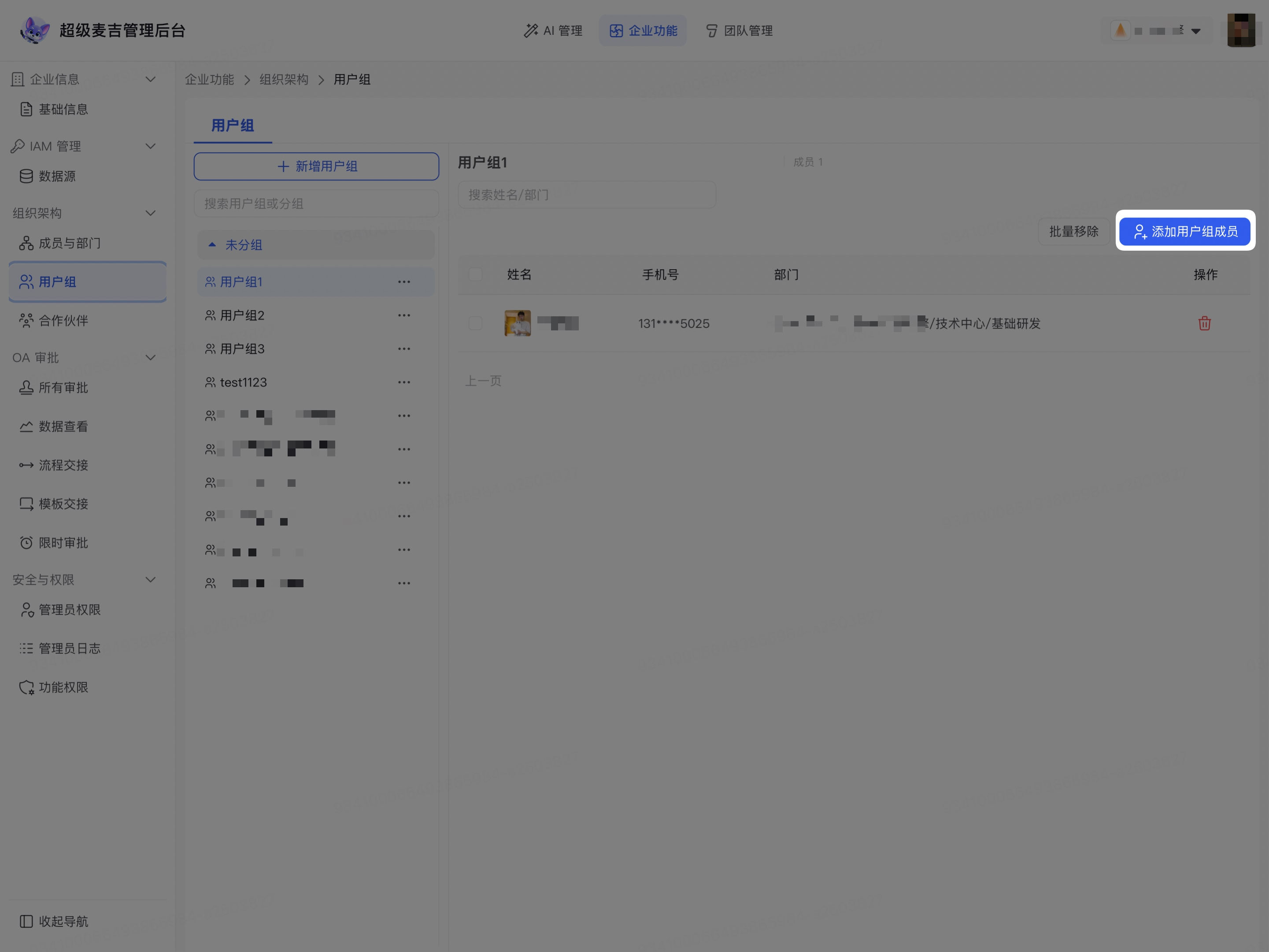The image size is (1269, 952).
Task: Click the 超级麦吉 fox logo icon
Action: coord(35,30)
